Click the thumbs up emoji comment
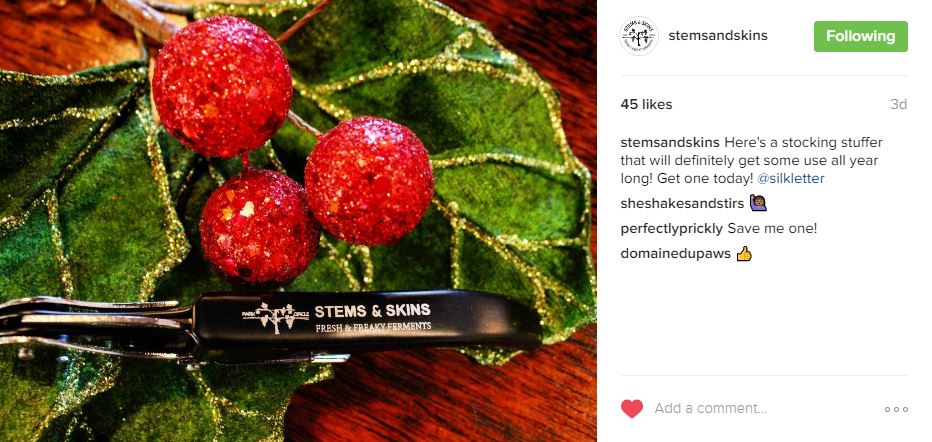932x442 pixels. tap(744, 254)
